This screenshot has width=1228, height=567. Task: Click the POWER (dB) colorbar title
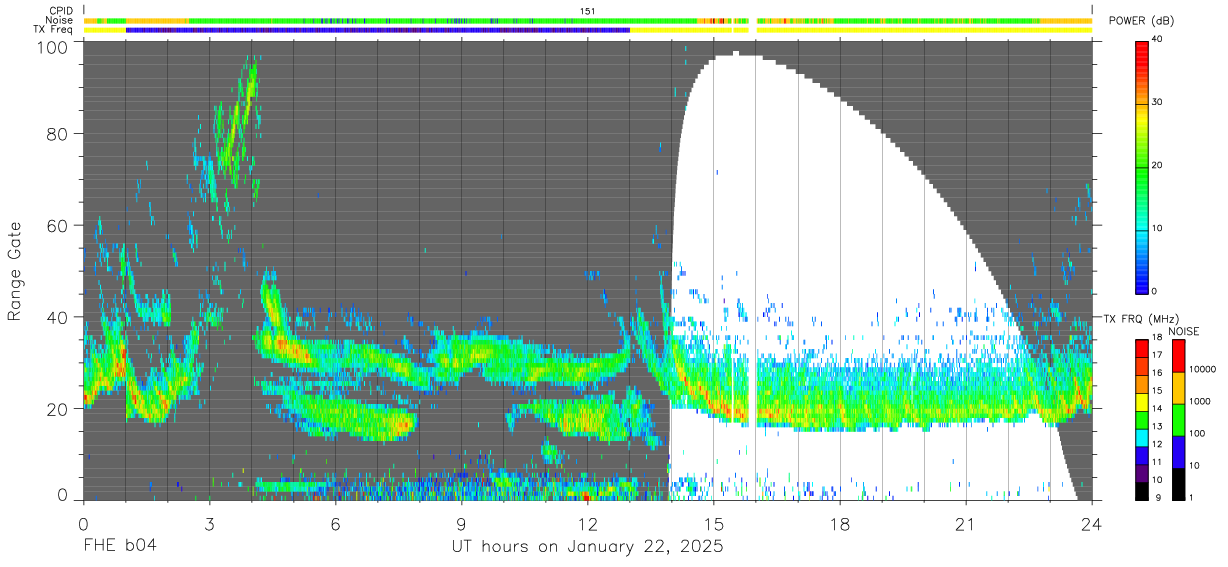click(x=1142, y=21)
